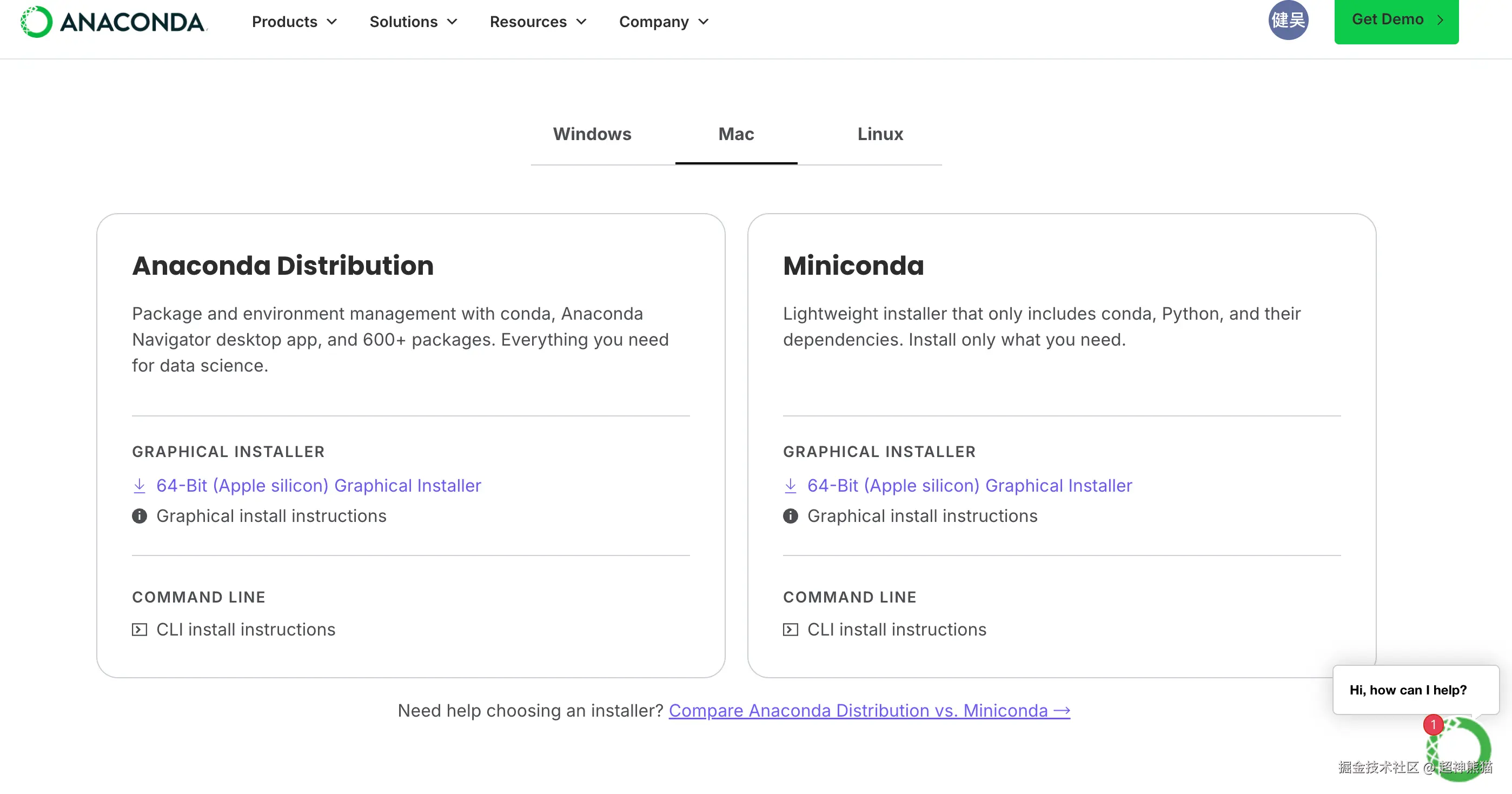
Task: Click terminal icon in Miniconda card
Action: [x=790, y=630]
